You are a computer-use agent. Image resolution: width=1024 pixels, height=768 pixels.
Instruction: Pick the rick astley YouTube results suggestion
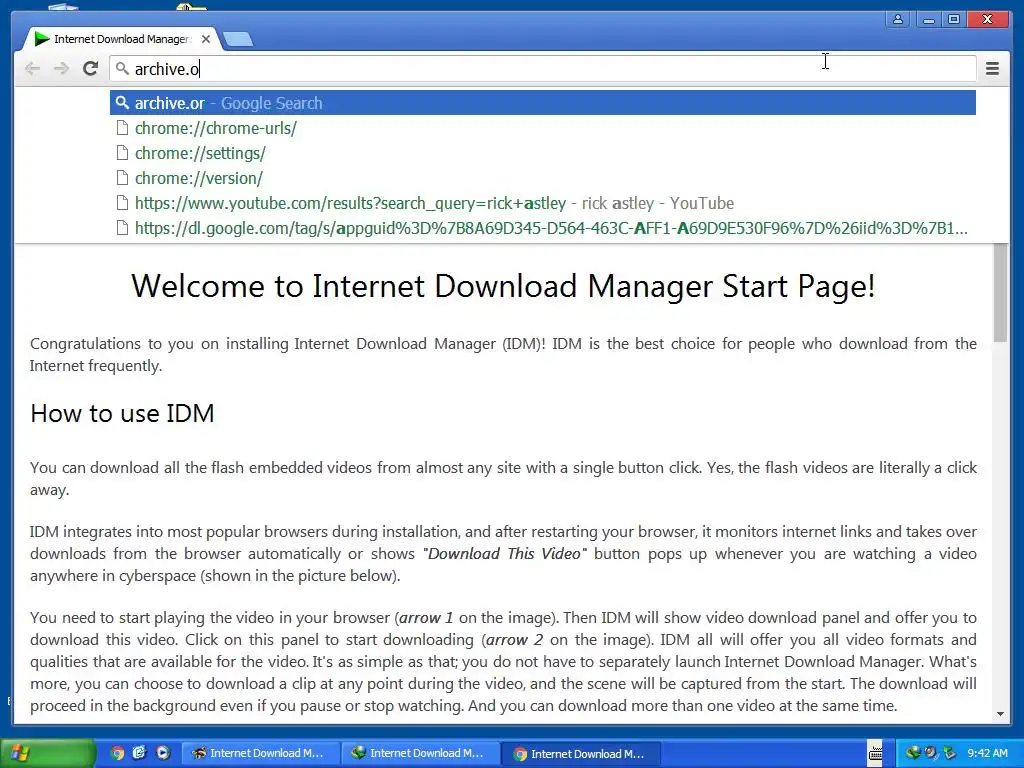[x=543, y=203]
